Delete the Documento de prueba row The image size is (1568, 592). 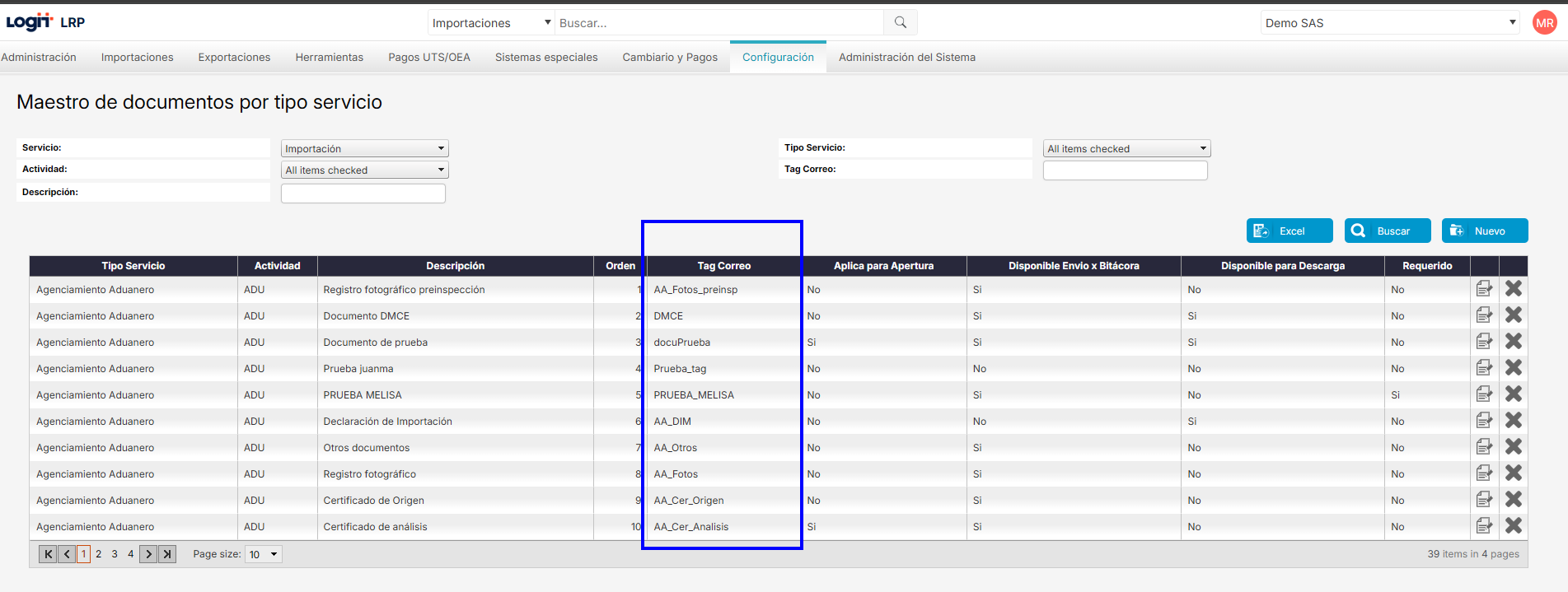(1514, 342)
